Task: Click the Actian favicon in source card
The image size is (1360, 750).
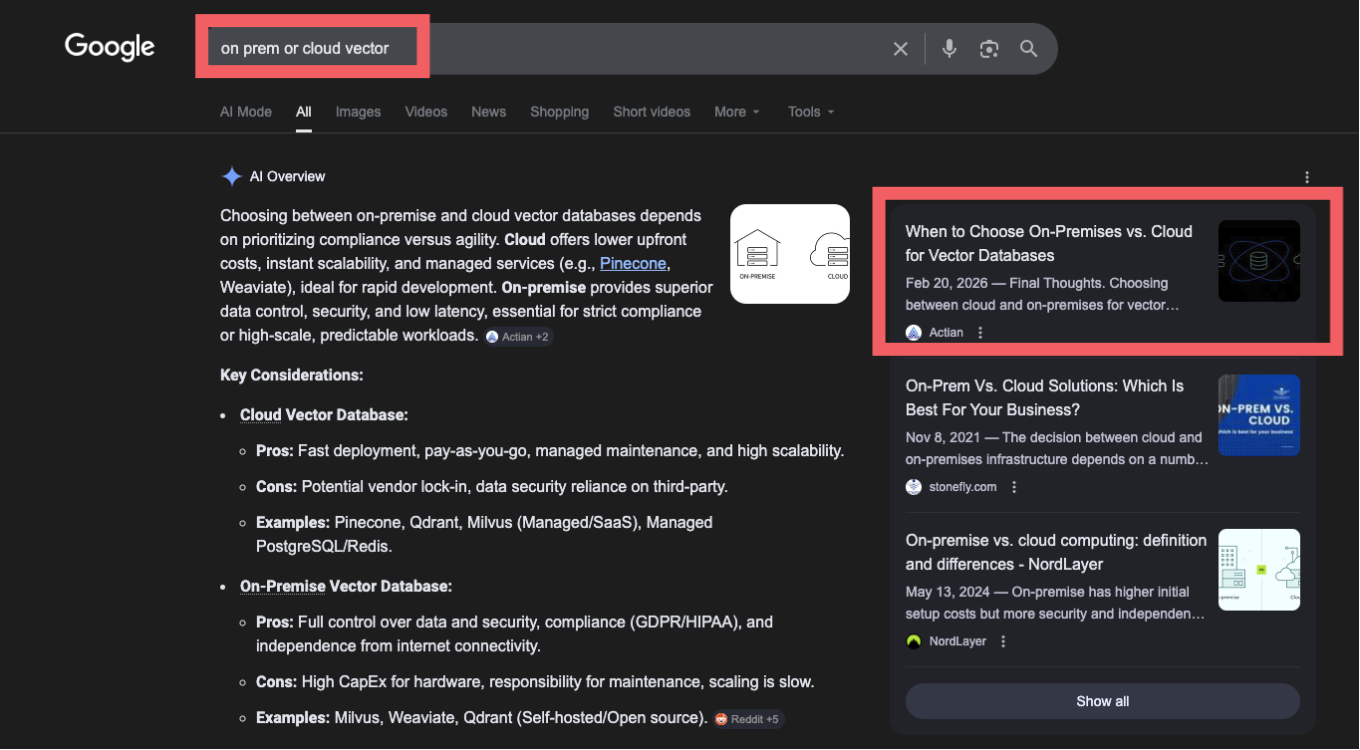Action: pyautogui.click(x=913, y=333)
